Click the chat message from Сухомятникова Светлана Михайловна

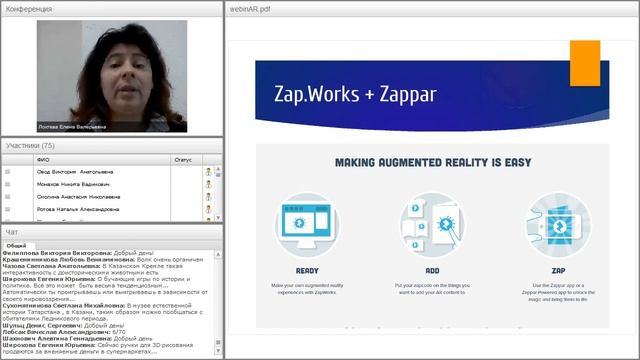point(102,312)
